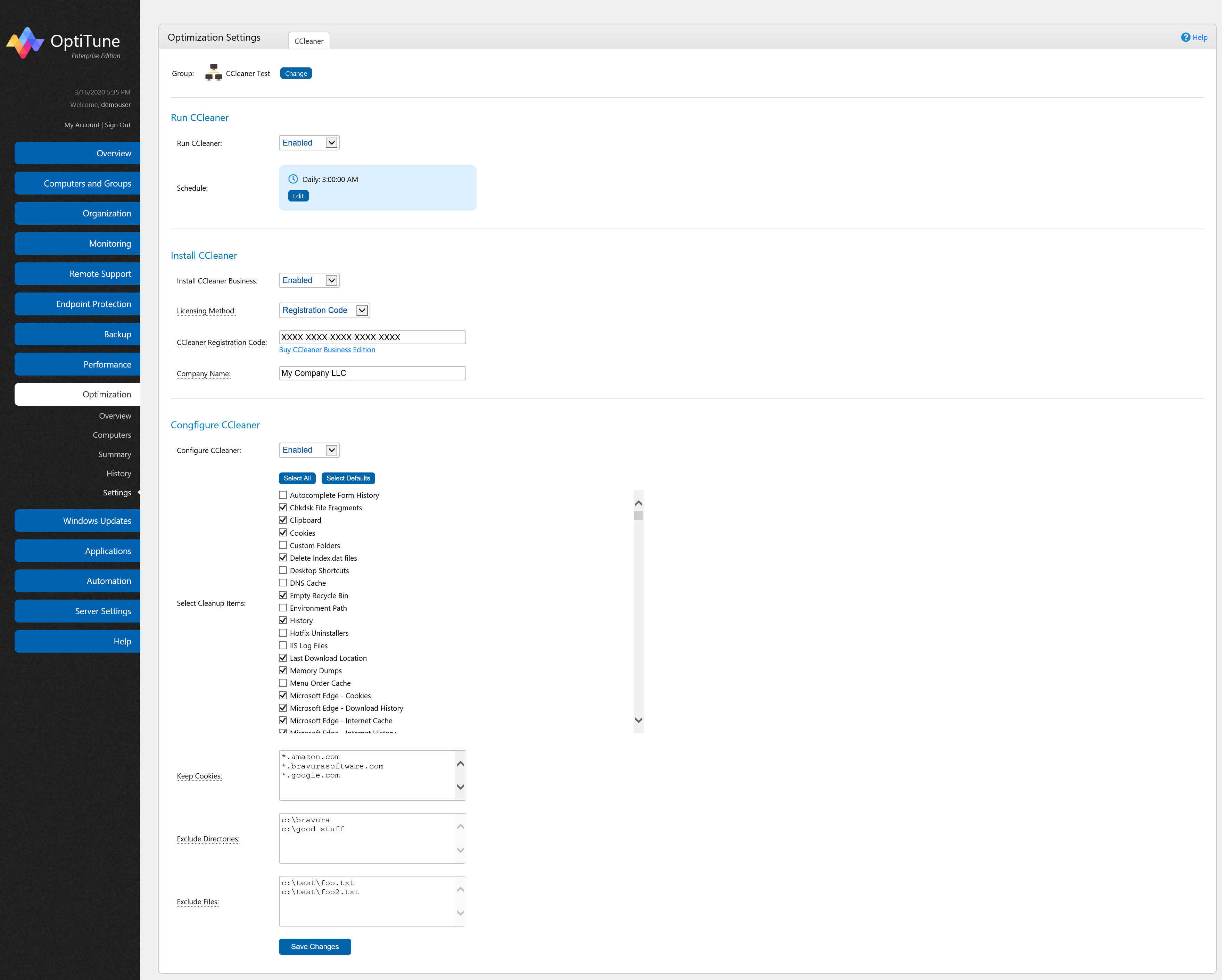The image size is (1222, 980).
Task: Click Exclude Files scroll up arrow
Action: click(460, 889)
